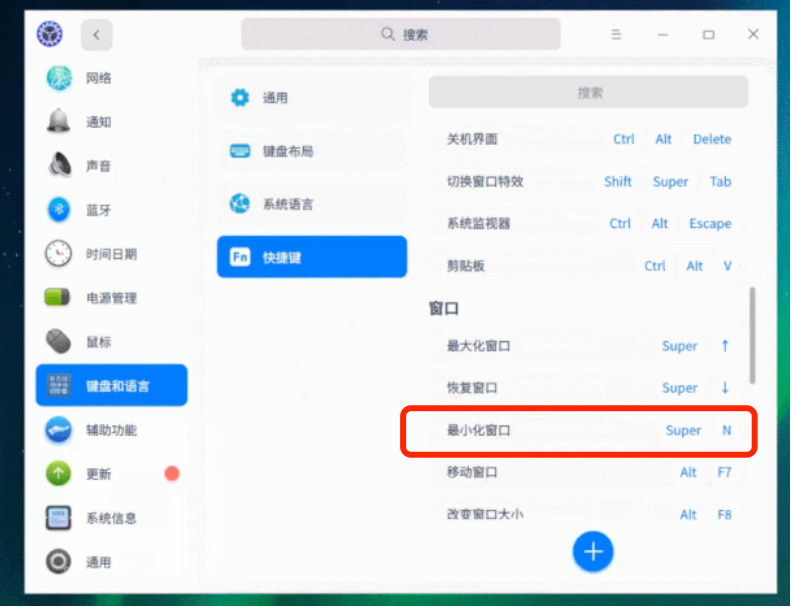Open Power Management battery icon
Viewport: 792px width, 608px height.
[59, 298]
